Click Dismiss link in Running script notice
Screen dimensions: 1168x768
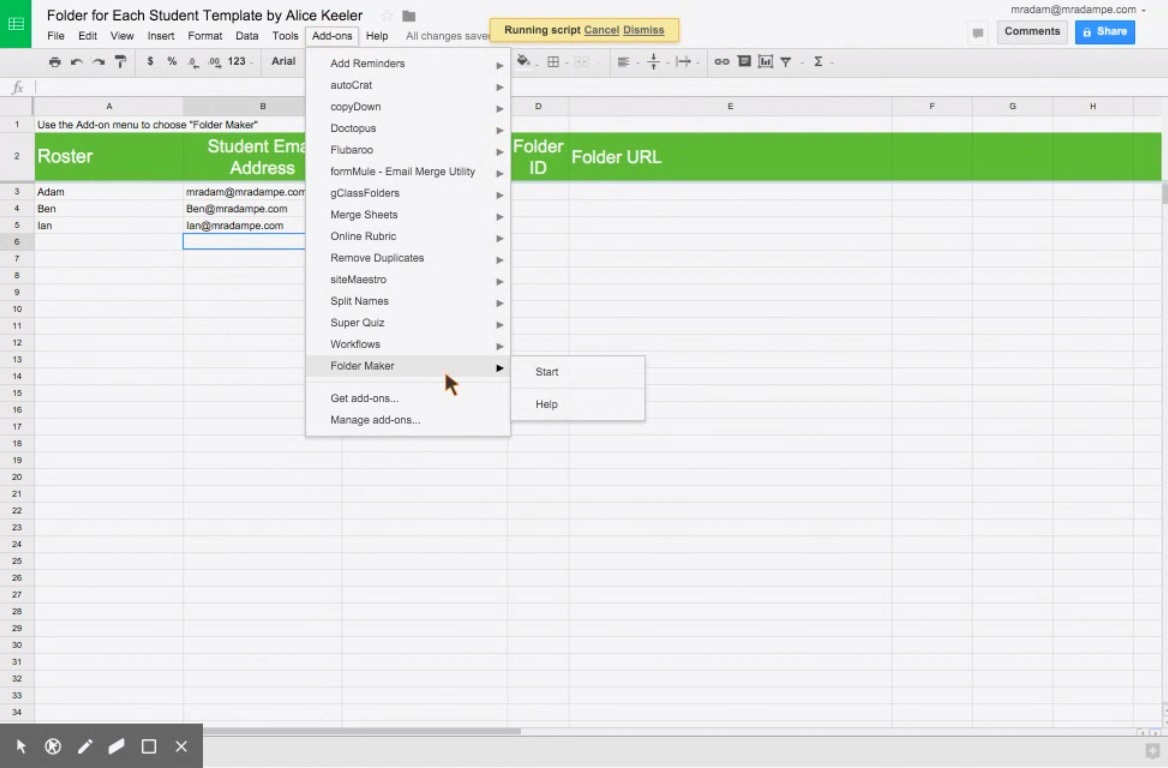(x=644, y=31)
